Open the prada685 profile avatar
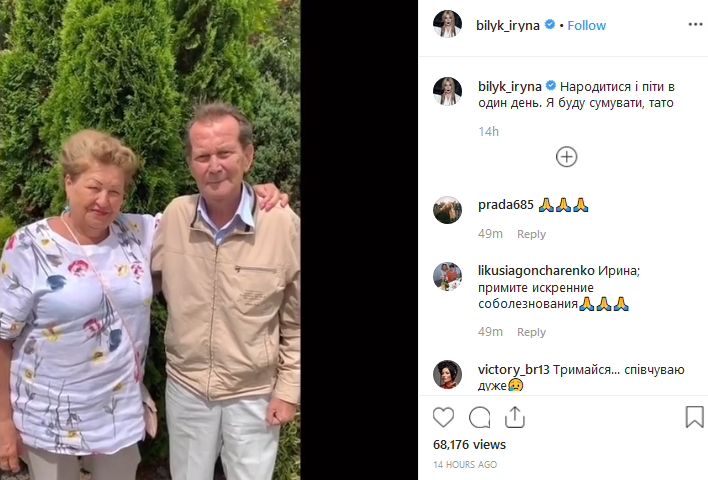The image size is (708, 480). tap(447, 210)
